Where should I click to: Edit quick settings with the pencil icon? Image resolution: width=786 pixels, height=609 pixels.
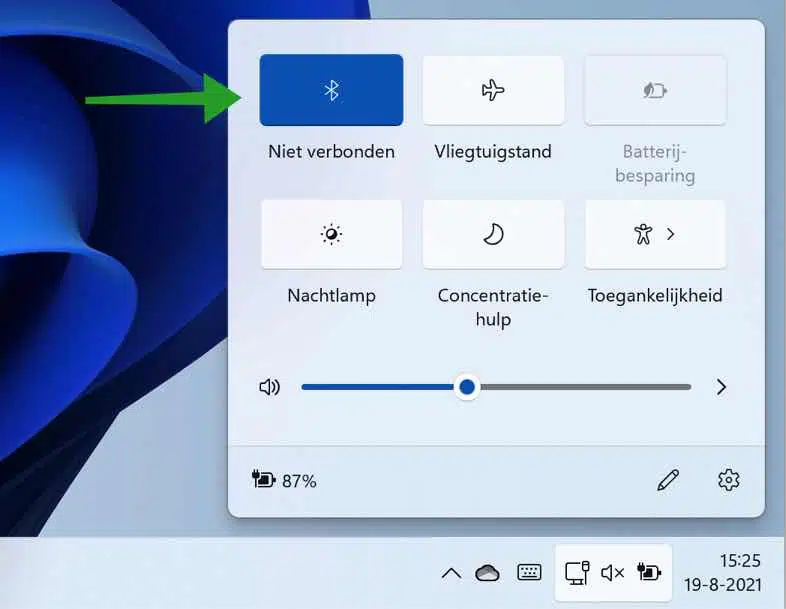coord(668,480)
